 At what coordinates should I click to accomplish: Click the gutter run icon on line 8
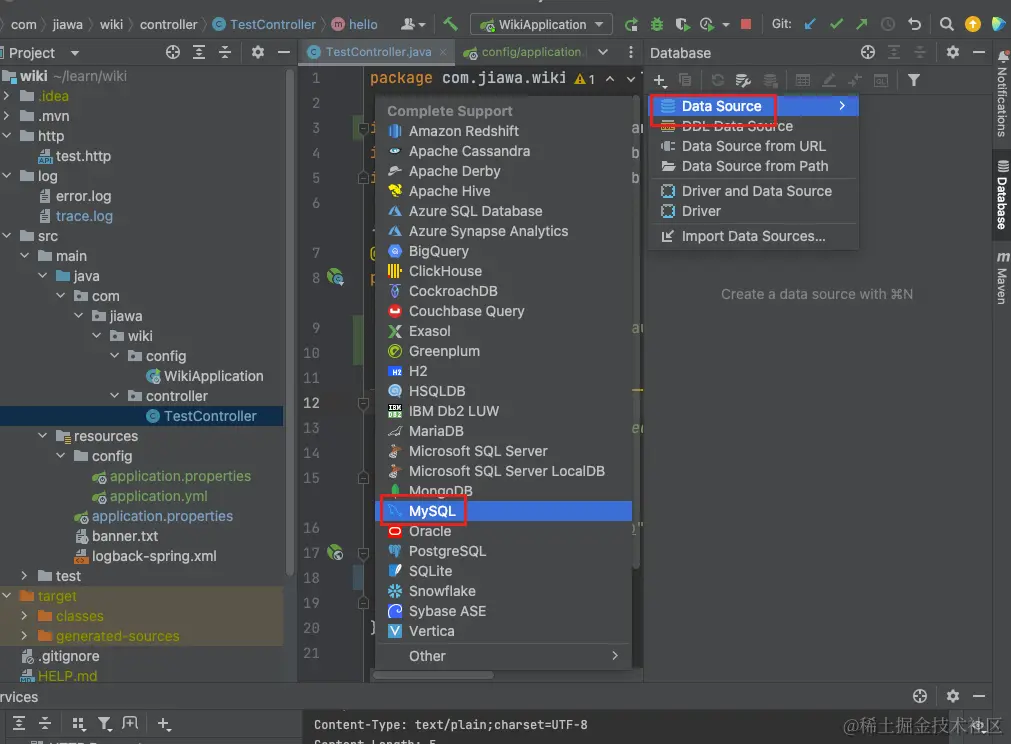tap(335, 277)
